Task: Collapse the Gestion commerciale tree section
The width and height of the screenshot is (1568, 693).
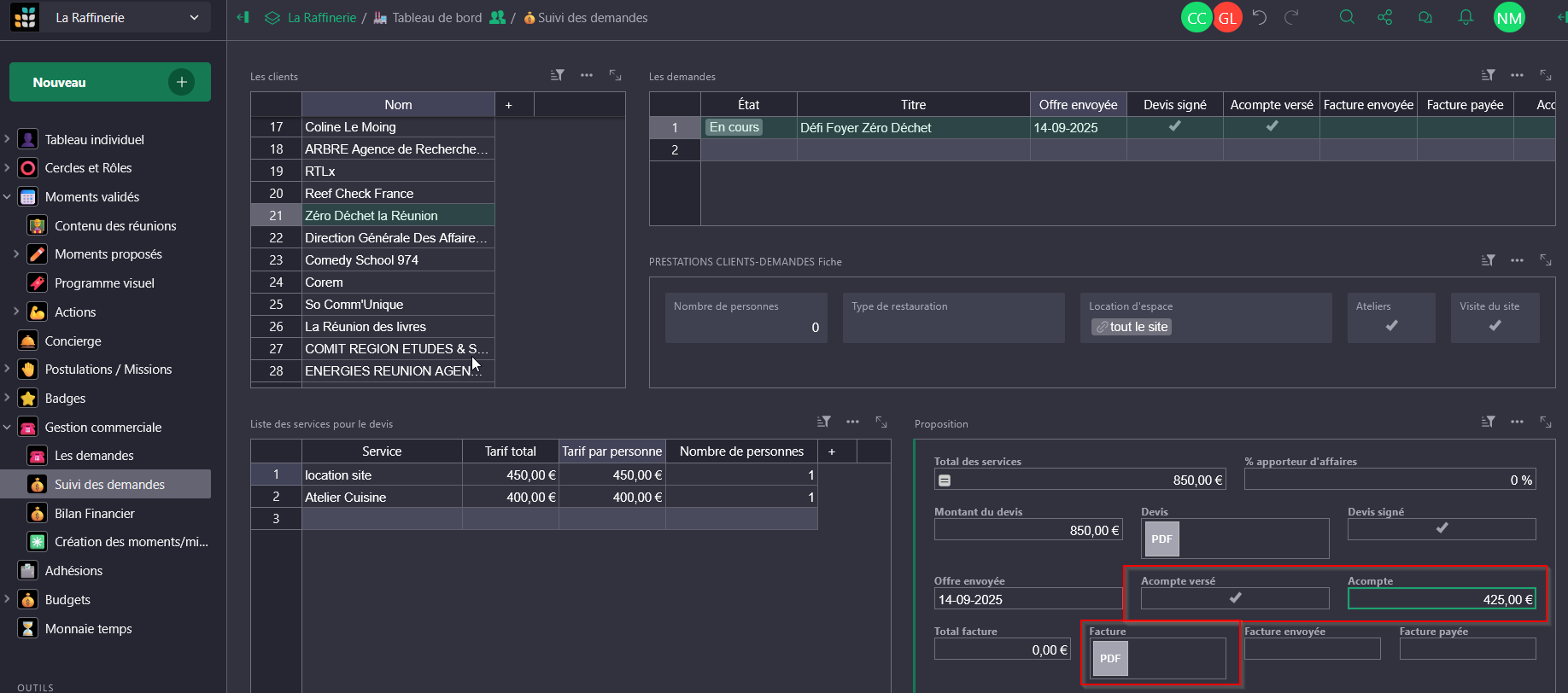Action: tap(8, 427)
